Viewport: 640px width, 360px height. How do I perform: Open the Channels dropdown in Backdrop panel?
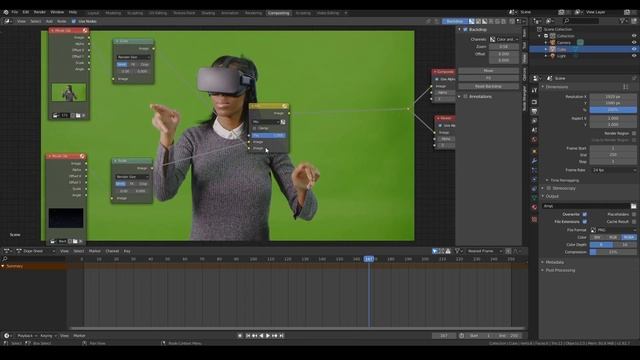coord(504,39)
